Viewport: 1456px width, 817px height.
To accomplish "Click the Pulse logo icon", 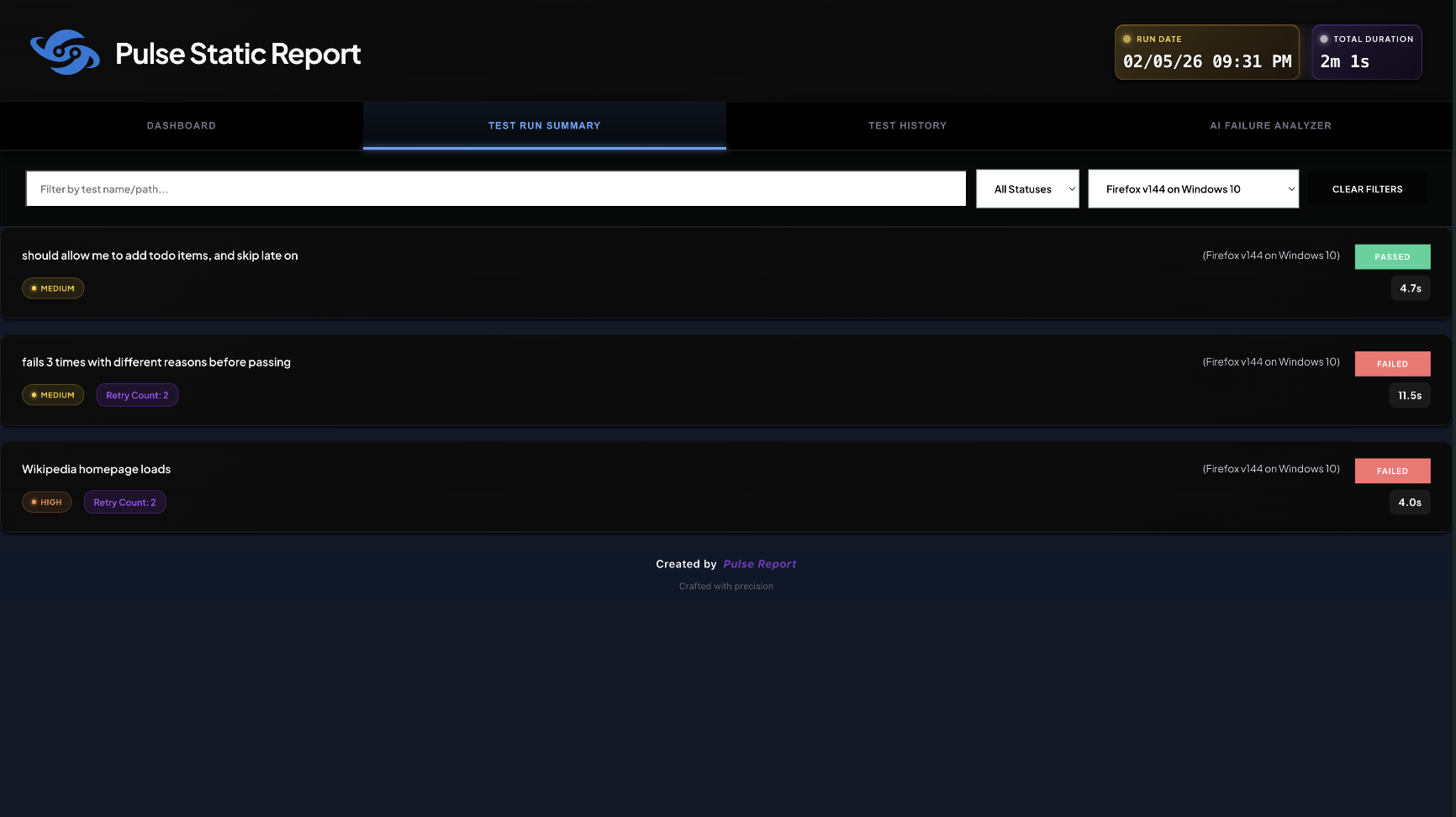I will [x=65, y=53].
